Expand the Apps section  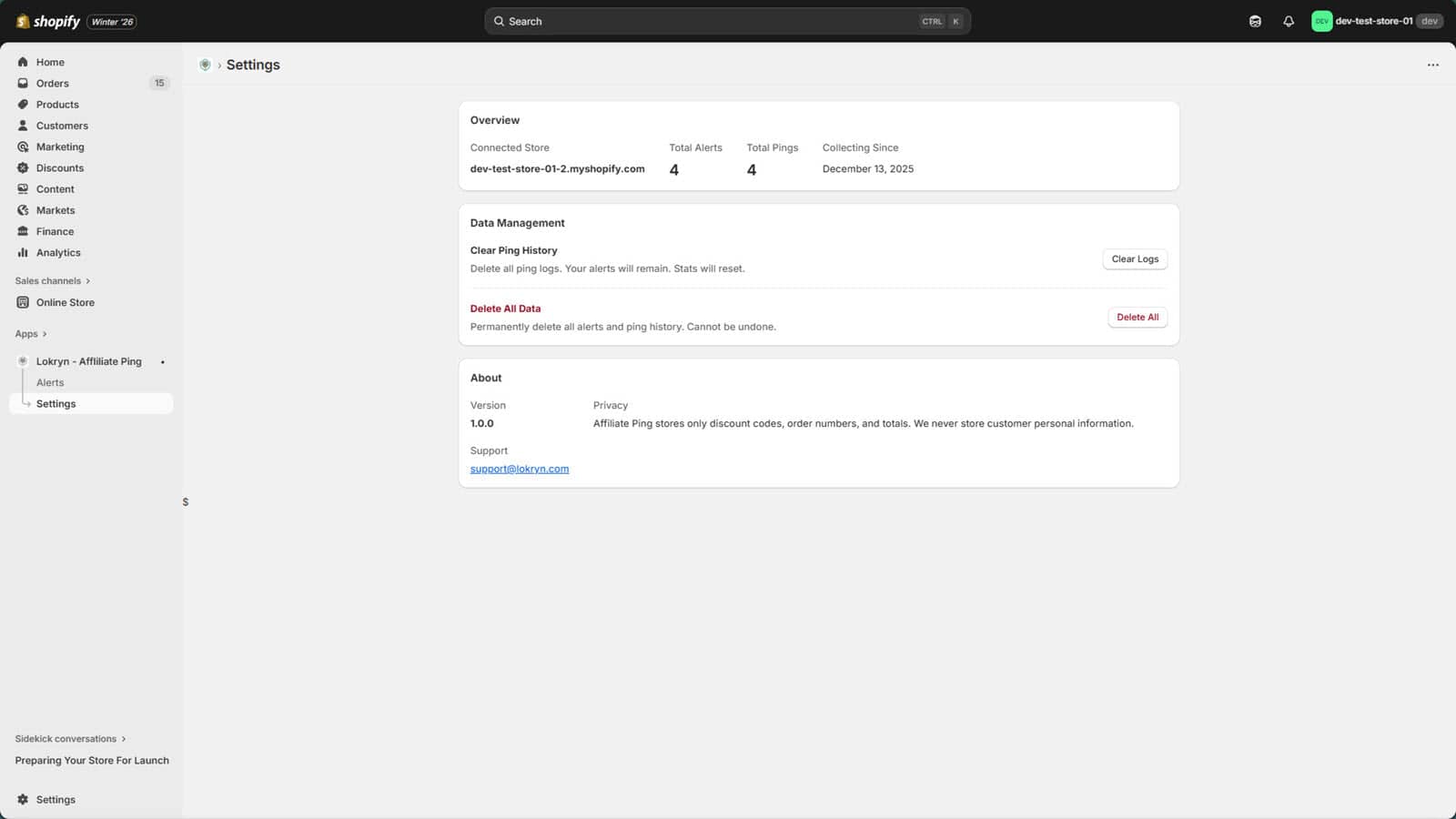coord(30,333)
